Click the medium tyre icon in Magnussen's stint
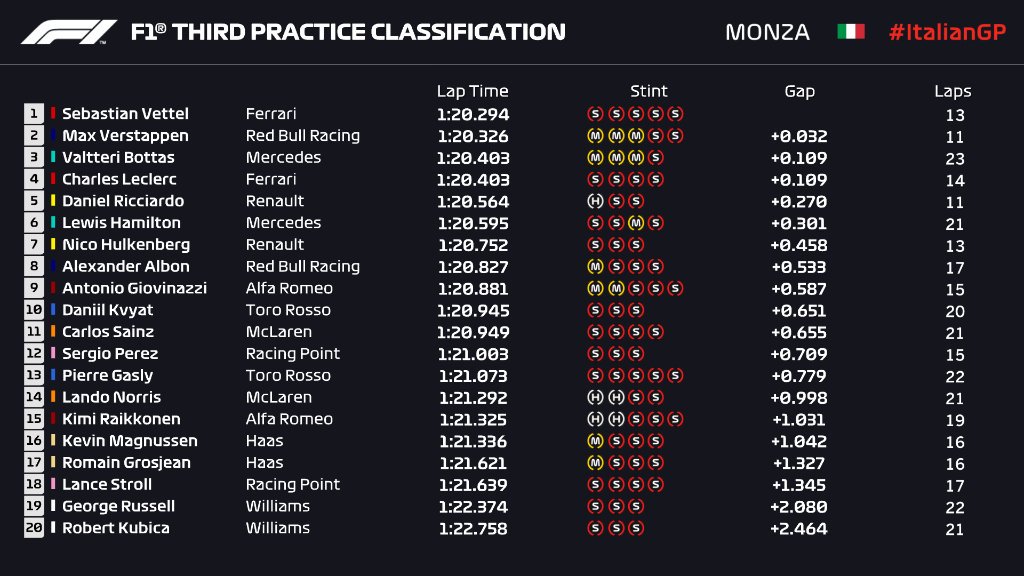The width and height of the screenshot is (1024, 576). click(595, 441)
